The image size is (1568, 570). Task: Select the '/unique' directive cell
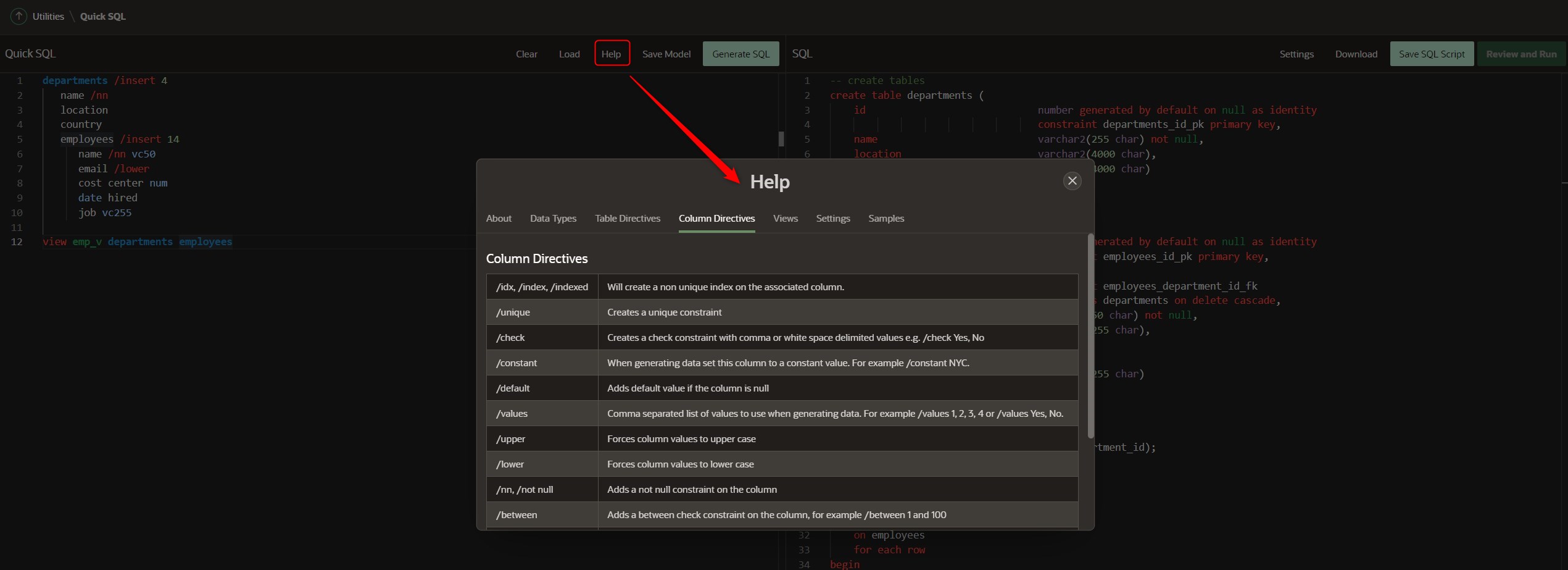[x=542, y=312]
